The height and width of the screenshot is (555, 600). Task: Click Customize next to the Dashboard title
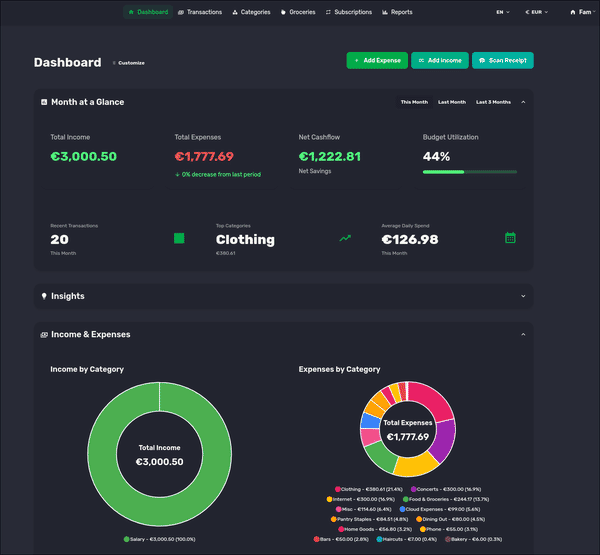129,63
